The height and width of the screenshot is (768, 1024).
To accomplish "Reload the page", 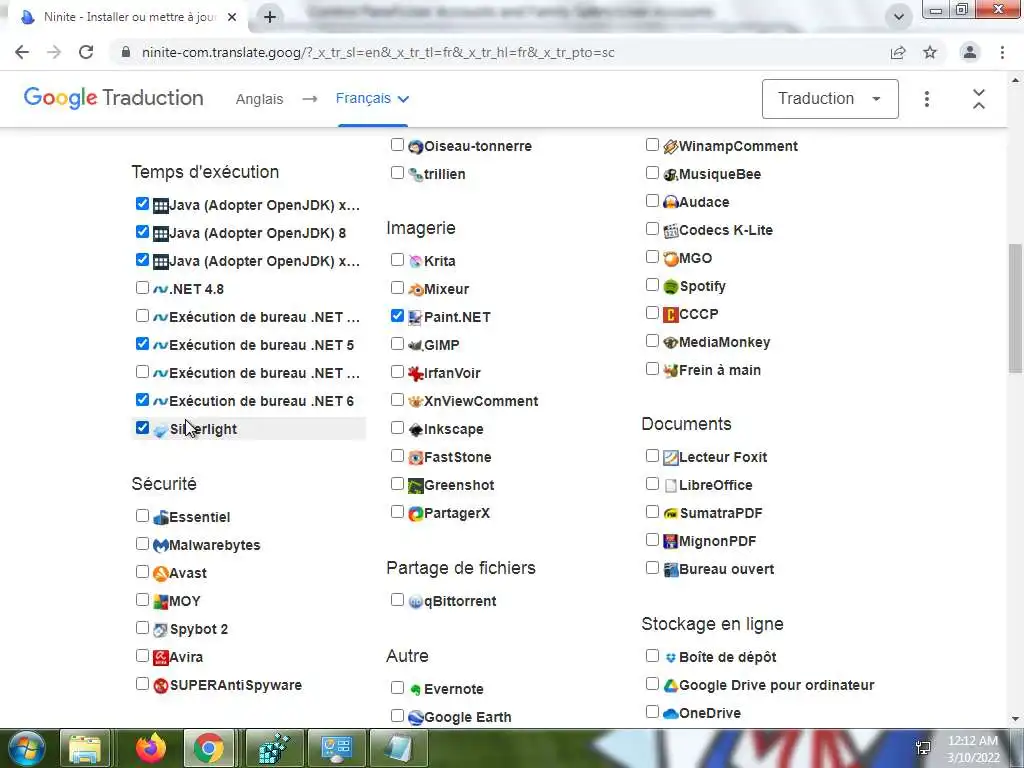I will pos(86,52).
